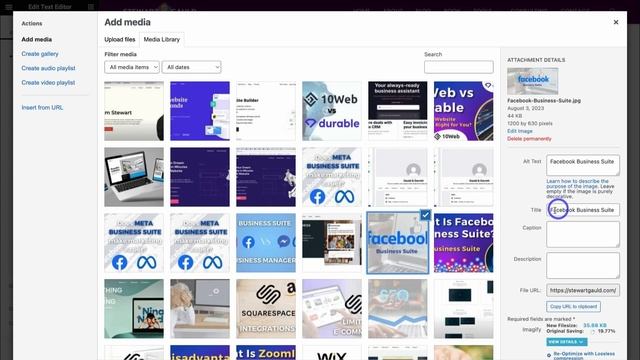Click the Edit Image link
The height and width of the screenshot is (360, 640).
(x=520, y=131)
